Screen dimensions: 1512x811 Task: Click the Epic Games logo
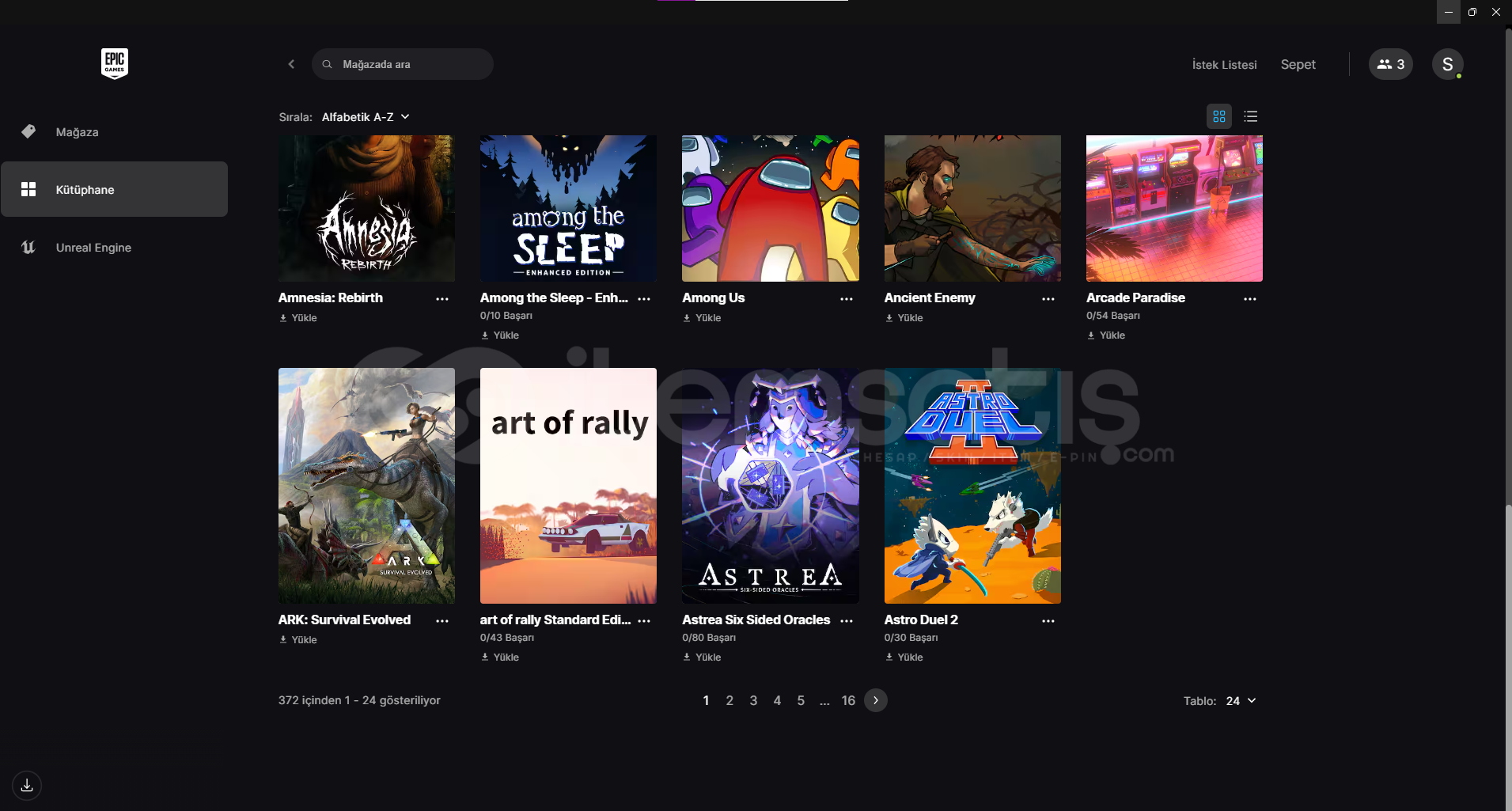pyautogui.click(x=115, y=63)
